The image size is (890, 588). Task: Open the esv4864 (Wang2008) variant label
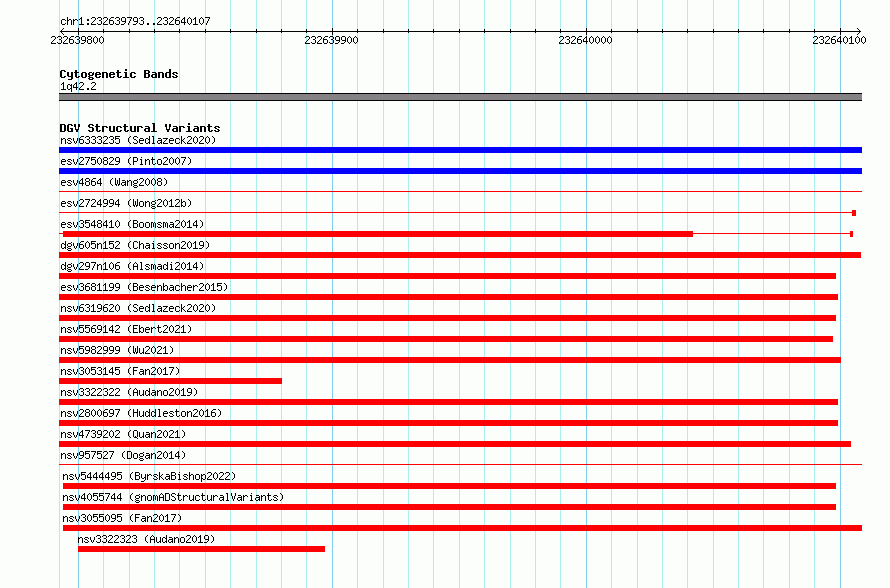tap(114, 182)
